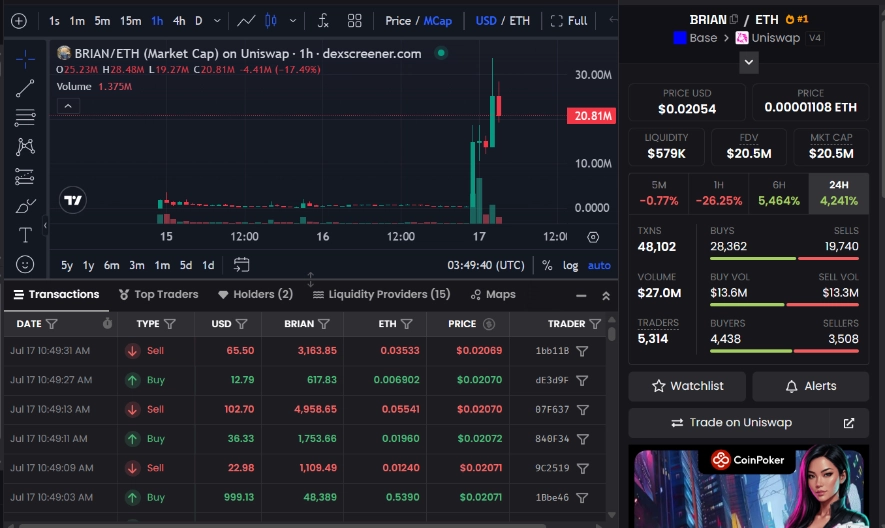Select the brush drawing tool
The image size is (885, 528).
coord(25,206)
